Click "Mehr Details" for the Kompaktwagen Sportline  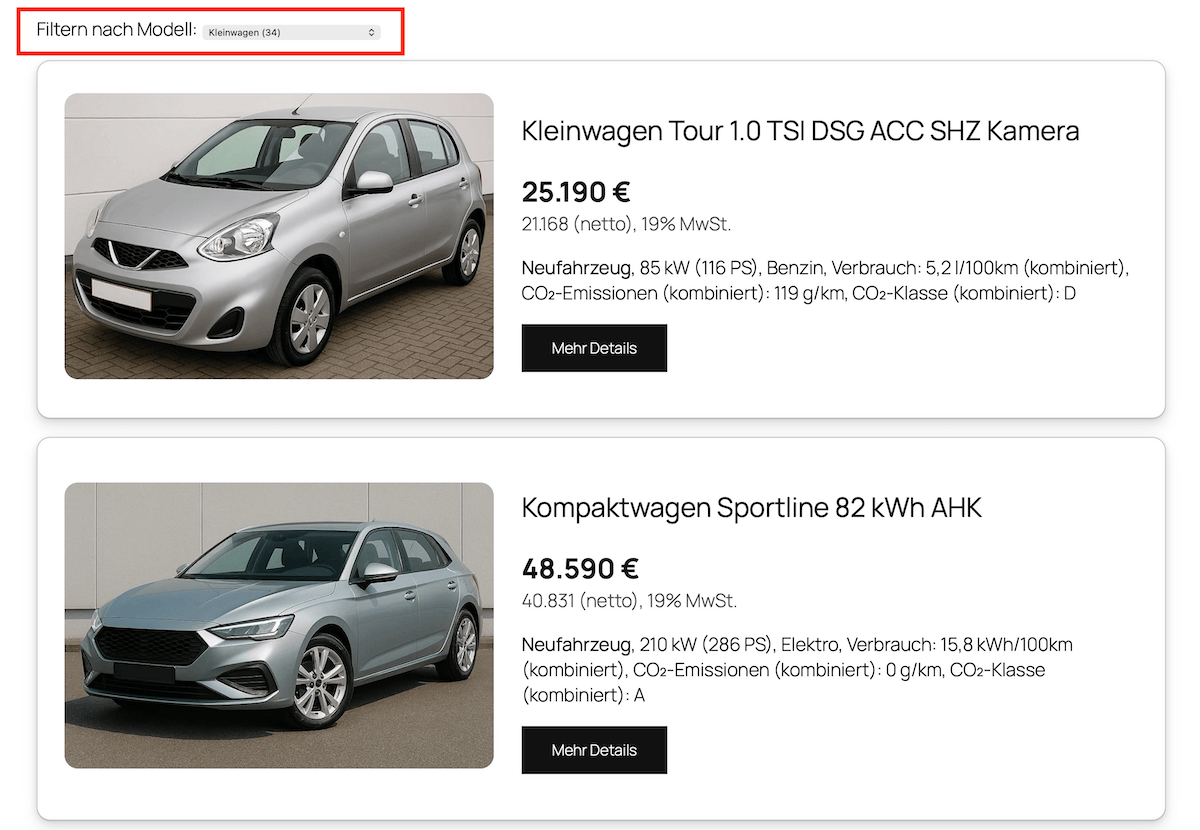594,750
